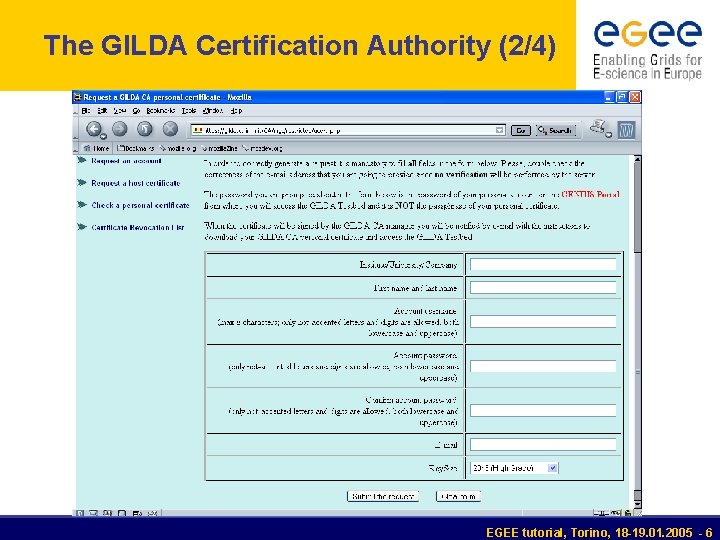Screen dimensions: 720x540
Task: Click the Back navigation arrow icon
Action: click(x=94, y=129)
